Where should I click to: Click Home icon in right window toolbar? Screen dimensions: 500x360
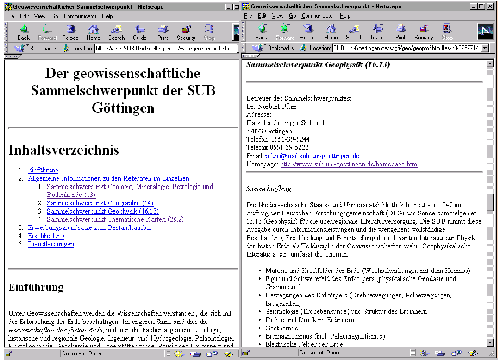coord(331,32)
